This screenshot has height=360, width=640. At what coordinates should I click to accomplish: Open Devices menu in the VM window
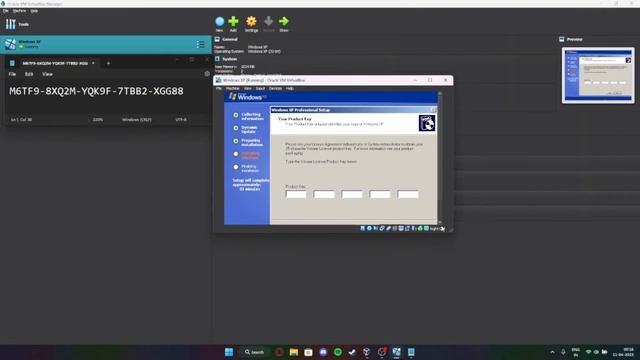(x=276, y=88)
